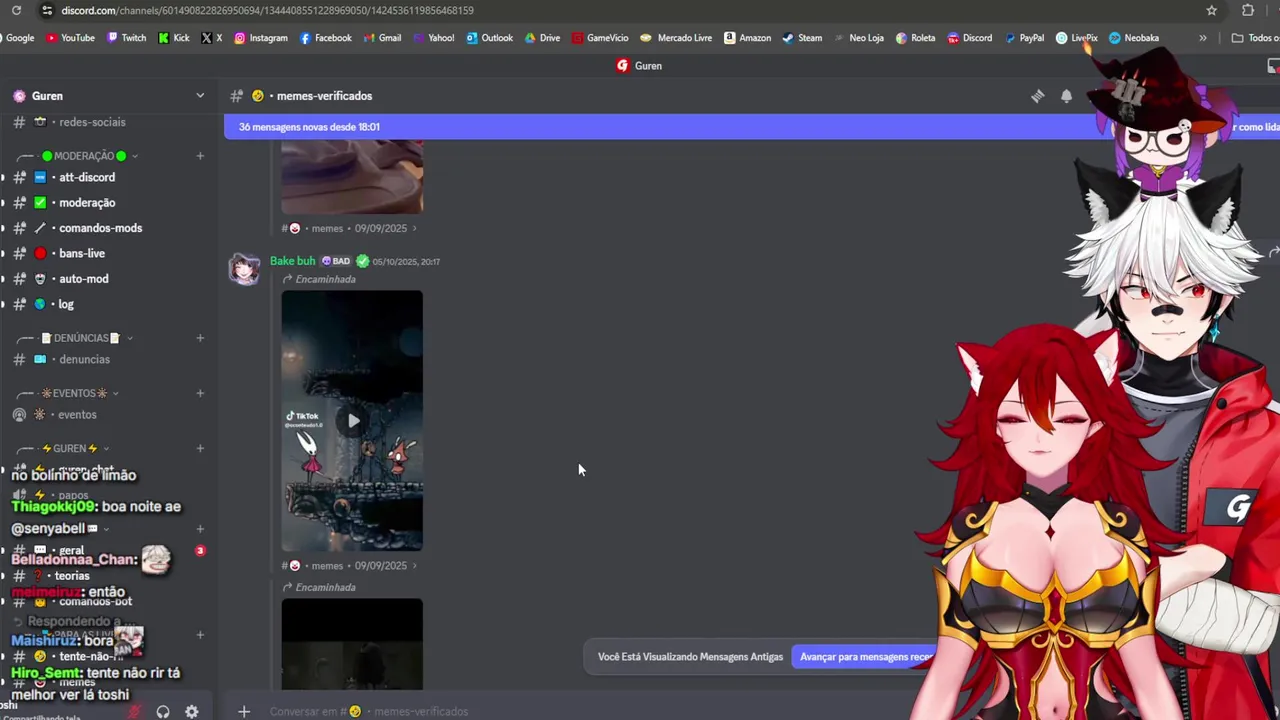Open the LivePix bookmark
This screenshot has height=720, width=1280.
coord(1076,38)
